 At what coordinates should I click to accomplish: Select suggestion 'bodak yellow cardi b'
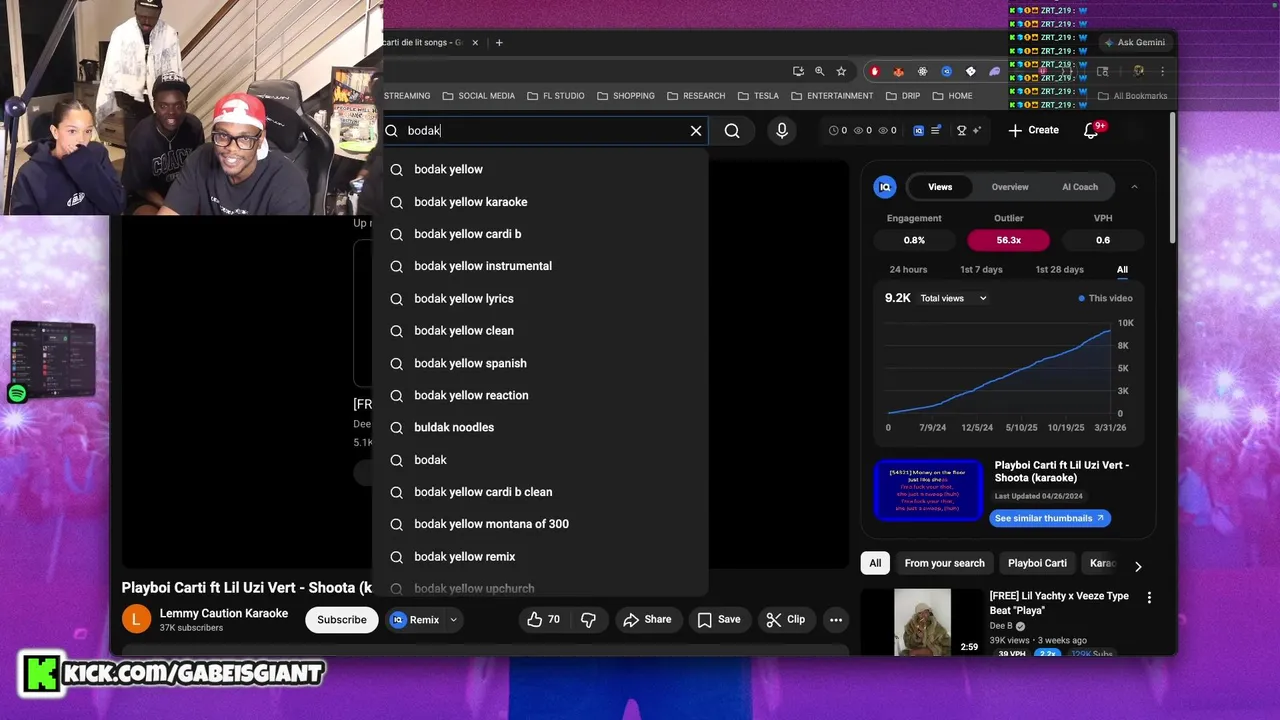tap(540, 234)
